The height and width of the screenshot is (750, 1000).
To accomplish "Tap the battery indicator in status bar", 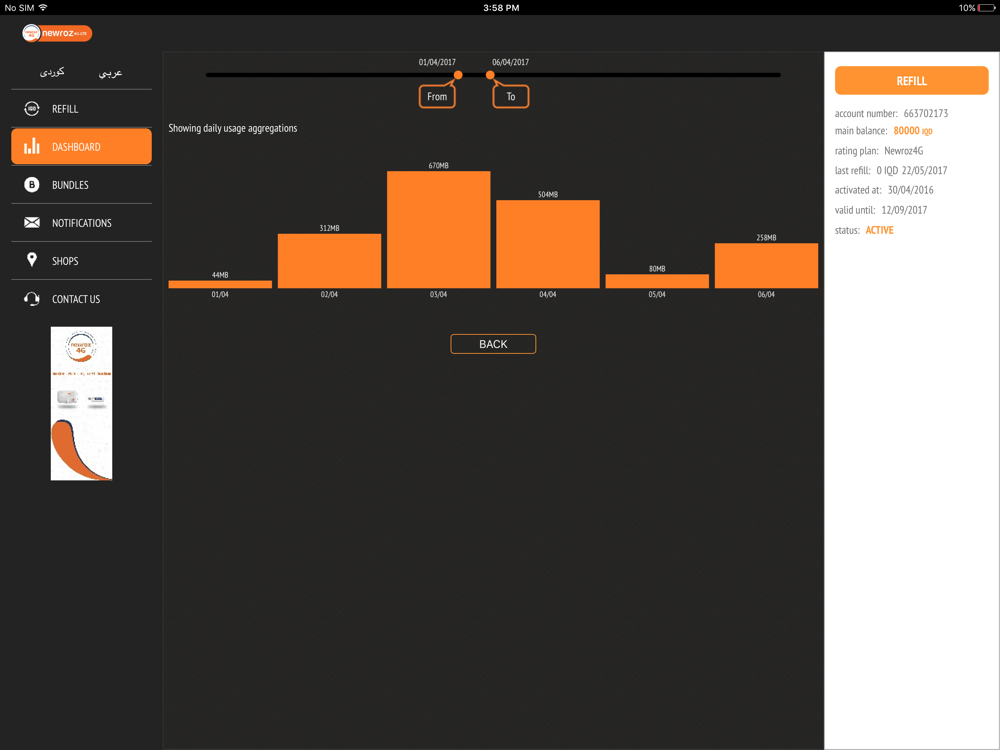I will [985, 8].
